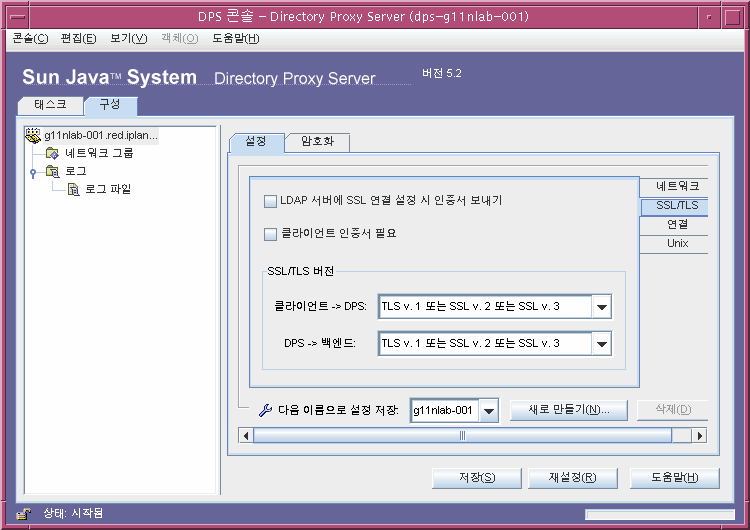Screen dimensions: 750x530
Task: Open the DPS -> 백엔드 version dropdown
Action: [602, 343]
